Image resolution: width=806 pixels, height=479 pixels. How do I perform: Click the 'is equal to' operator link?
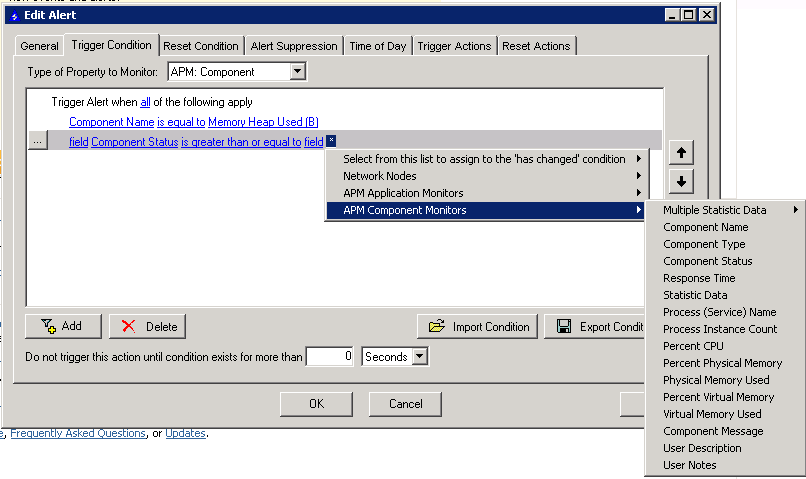(x=181, y=122)
